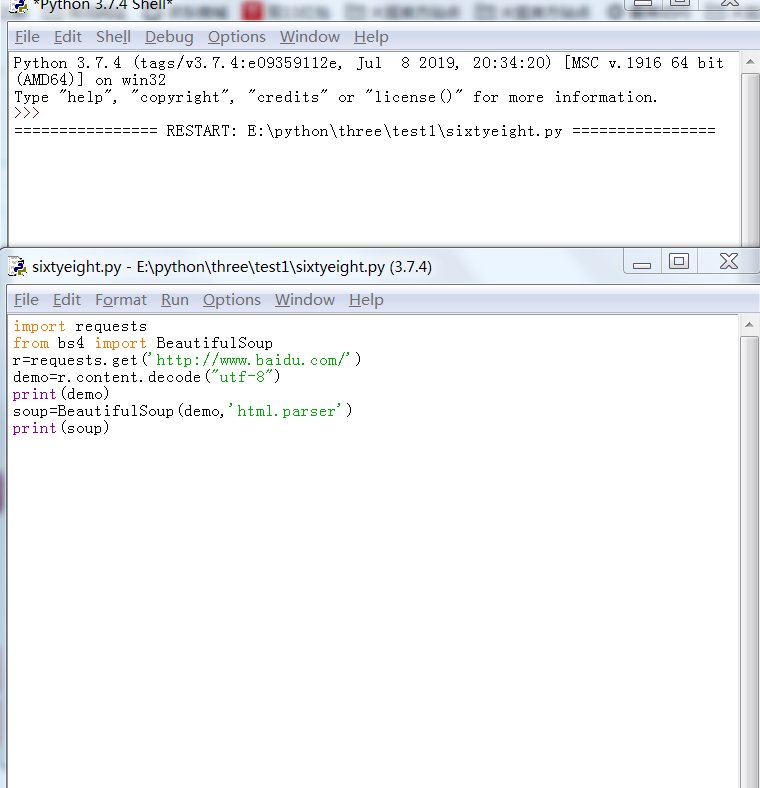Open the editor window's Window menu
The image size is (760, 788).
305,300
